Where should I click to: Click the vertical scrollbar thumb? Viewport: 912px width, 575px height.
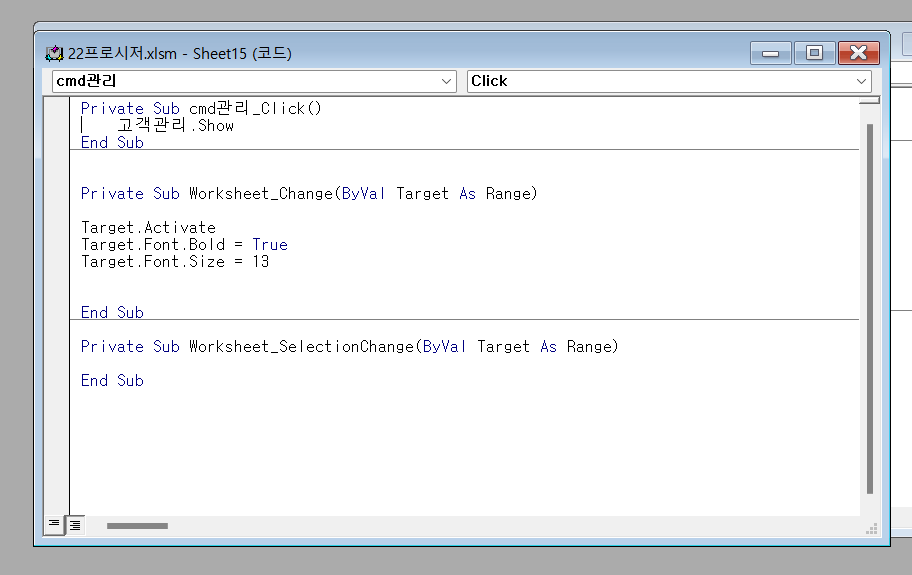(x=869, y=300)
